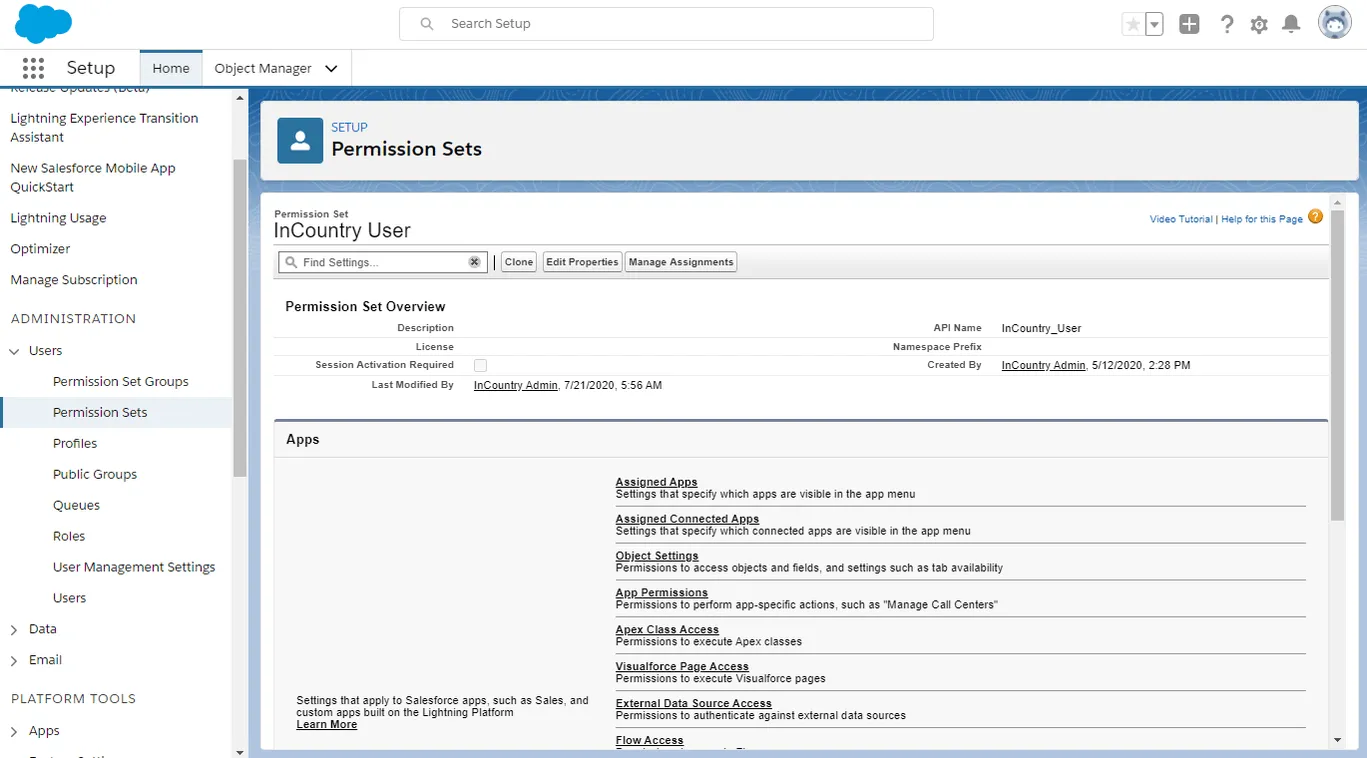Click the Salesforce cloud logo
The height and width of the screenshot is (758, 1367).
pos(43,24)
